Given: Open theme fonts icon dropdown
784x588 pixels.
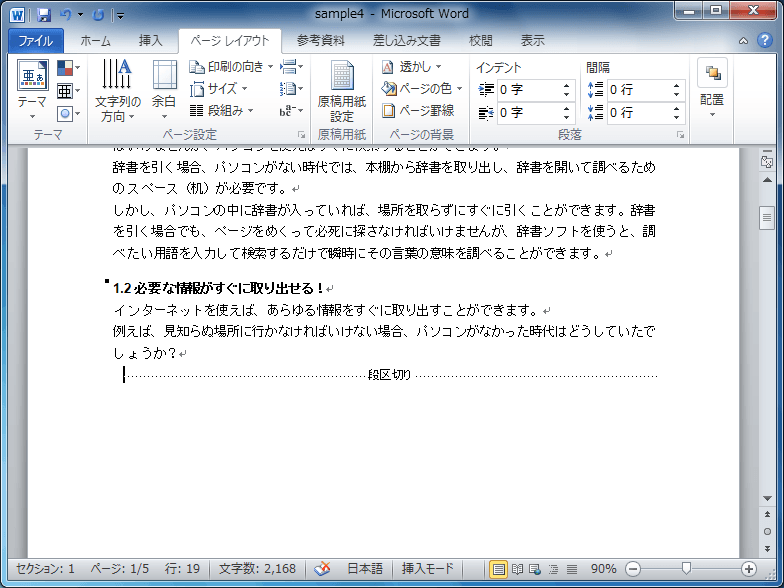Looking at the screenshot, I should click(68, 90).
